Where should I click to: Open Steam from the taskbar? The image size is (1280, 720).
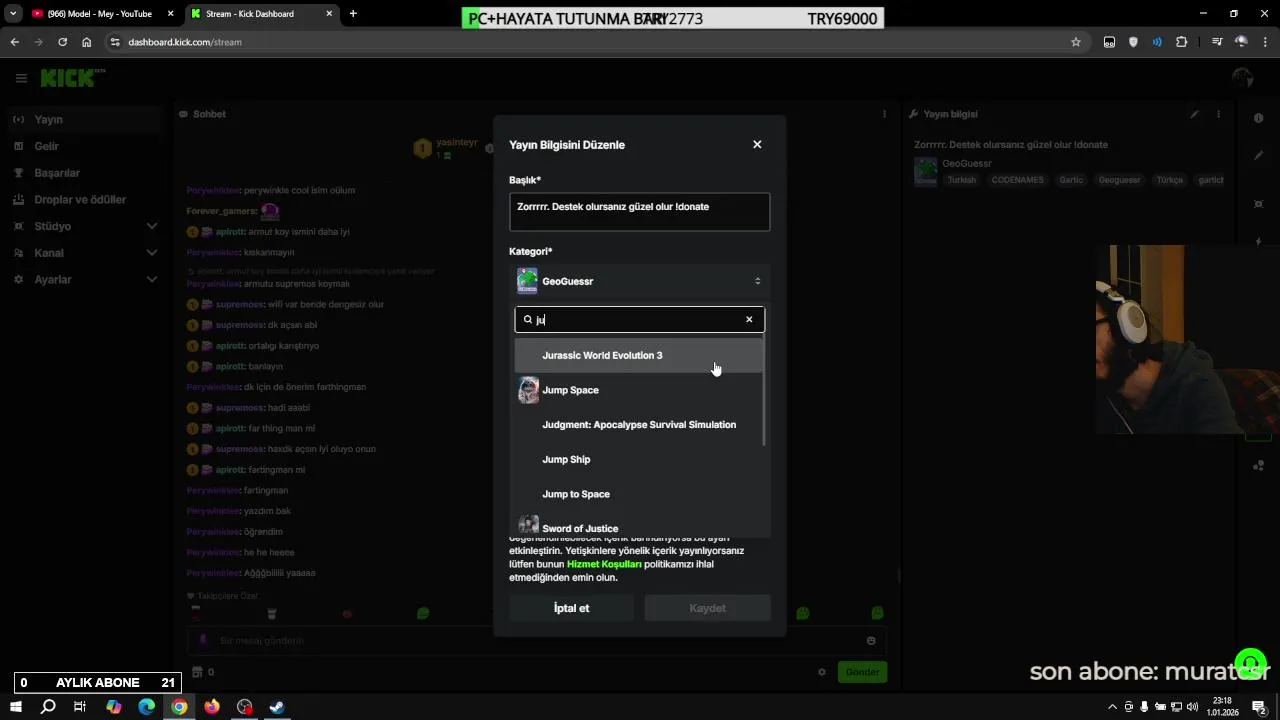tap(277, 707)
